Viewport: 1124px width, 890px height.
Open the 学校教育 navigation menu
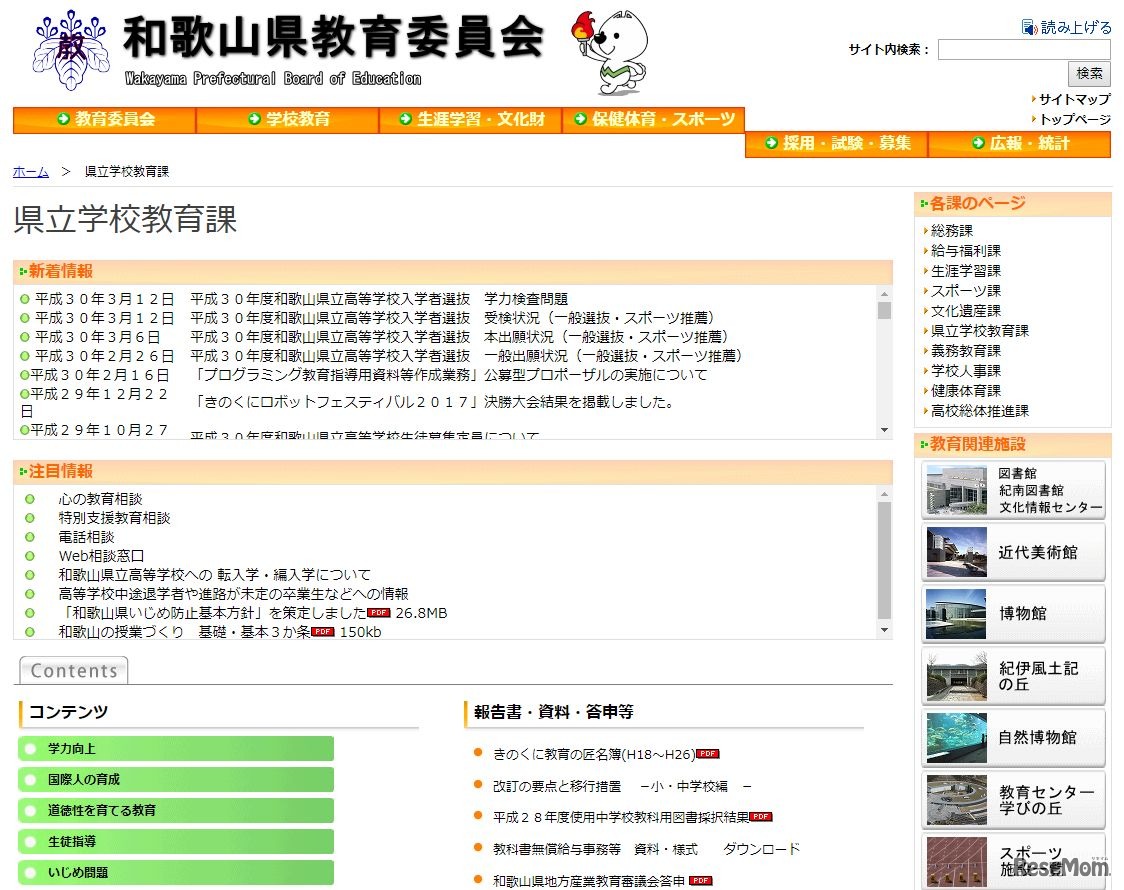[288, 120]
